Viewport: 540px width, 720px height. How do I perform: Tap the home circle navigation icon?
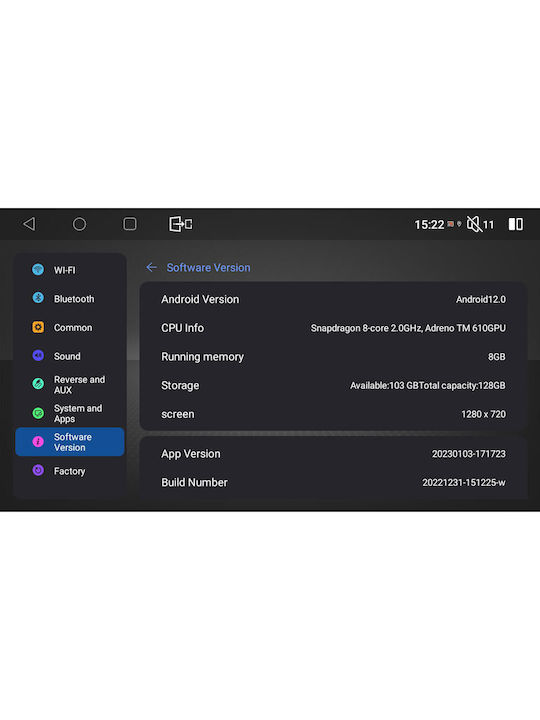79,224
